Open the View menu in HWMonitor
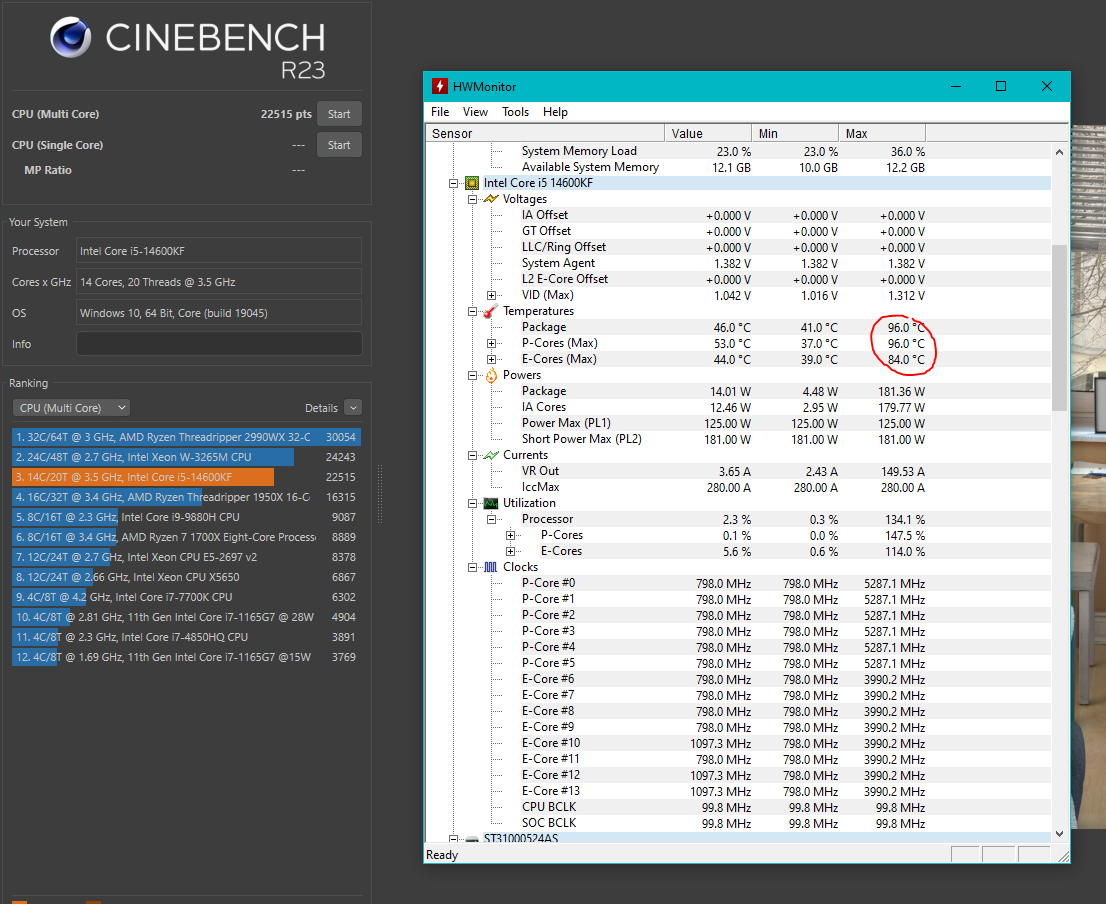This screenshot has height=904, width=1106. click(x=475, y=112)
